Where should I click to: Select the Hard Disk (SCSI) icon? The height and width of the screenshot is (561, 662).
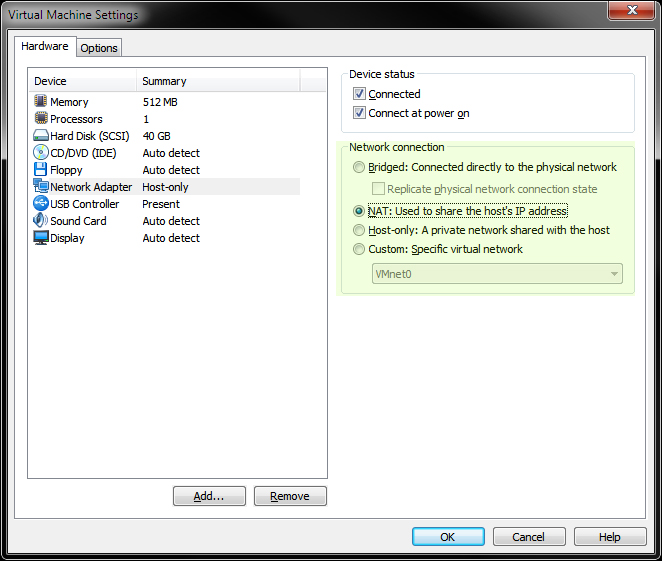point(41,136)
